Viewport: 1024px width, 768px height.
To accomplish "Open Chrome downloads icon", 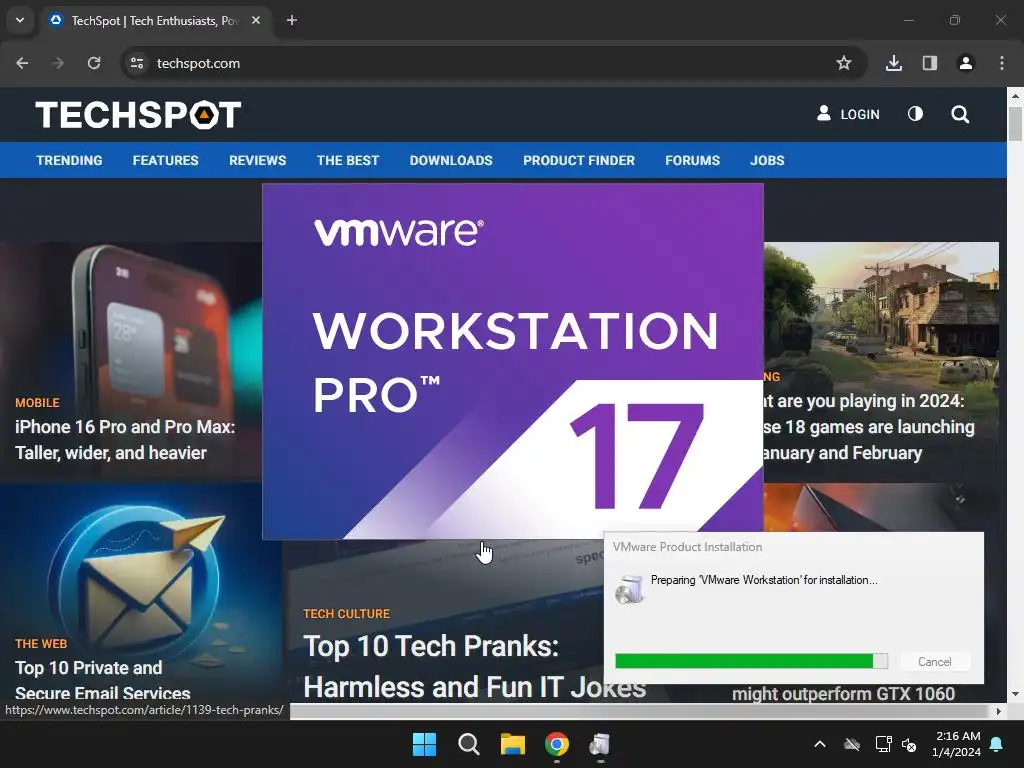I will coord(894,63).
